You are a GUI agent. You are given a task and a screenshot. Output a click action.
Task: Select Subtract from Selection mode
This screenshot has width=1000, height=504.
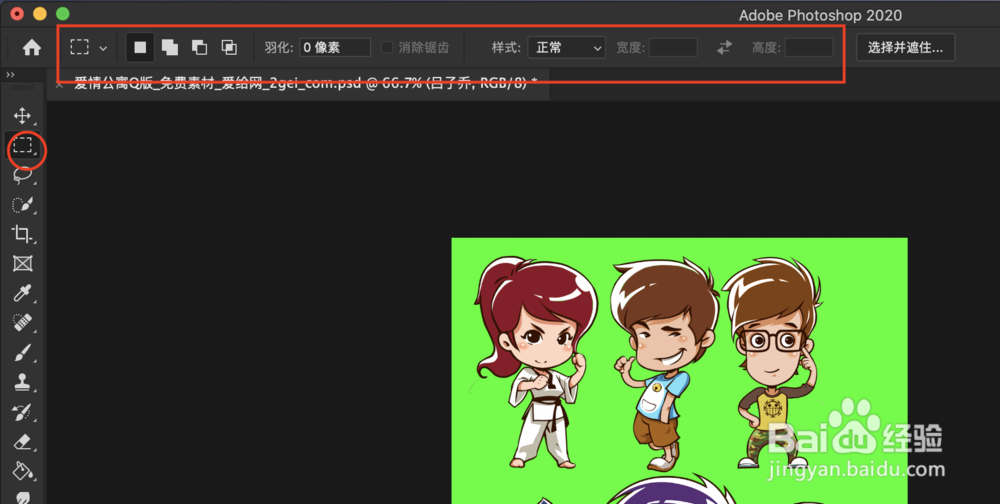point(200,48)
